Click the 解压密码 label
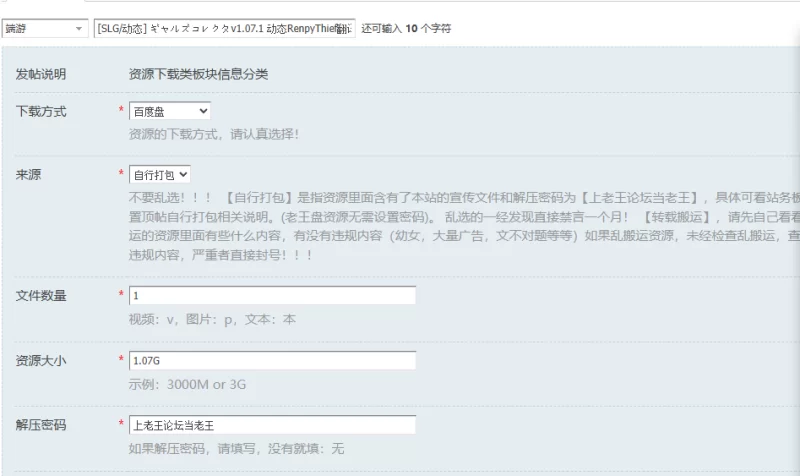 [x=41, y=425]
